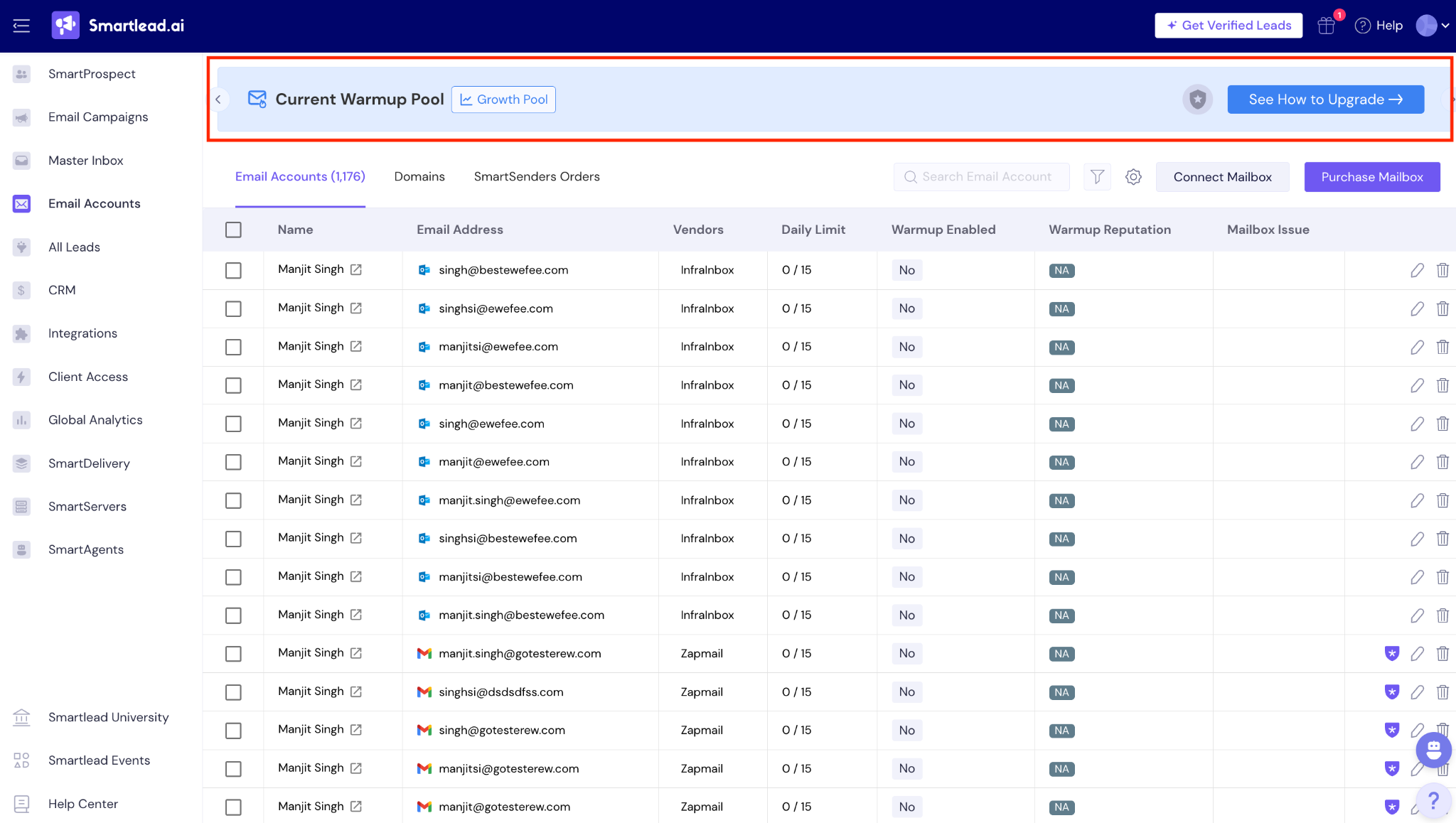The width and height of the screenshot is (1456, 823).
Task: Click edit pencil for singh@bestewefee.com
Action: tap(1417, 270)
